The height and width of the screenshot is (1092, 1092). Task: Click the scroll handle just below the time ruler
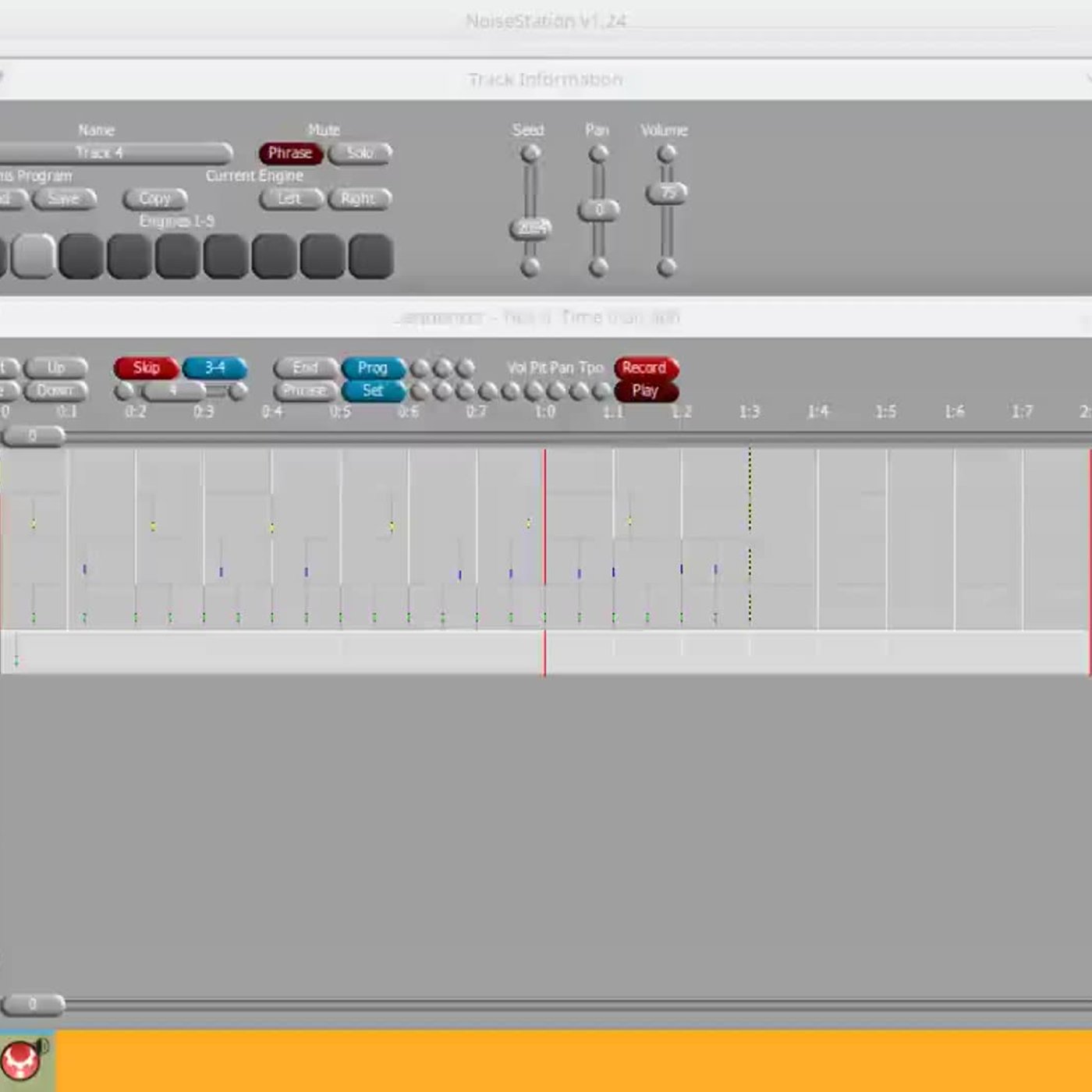(x=33, y=436)
